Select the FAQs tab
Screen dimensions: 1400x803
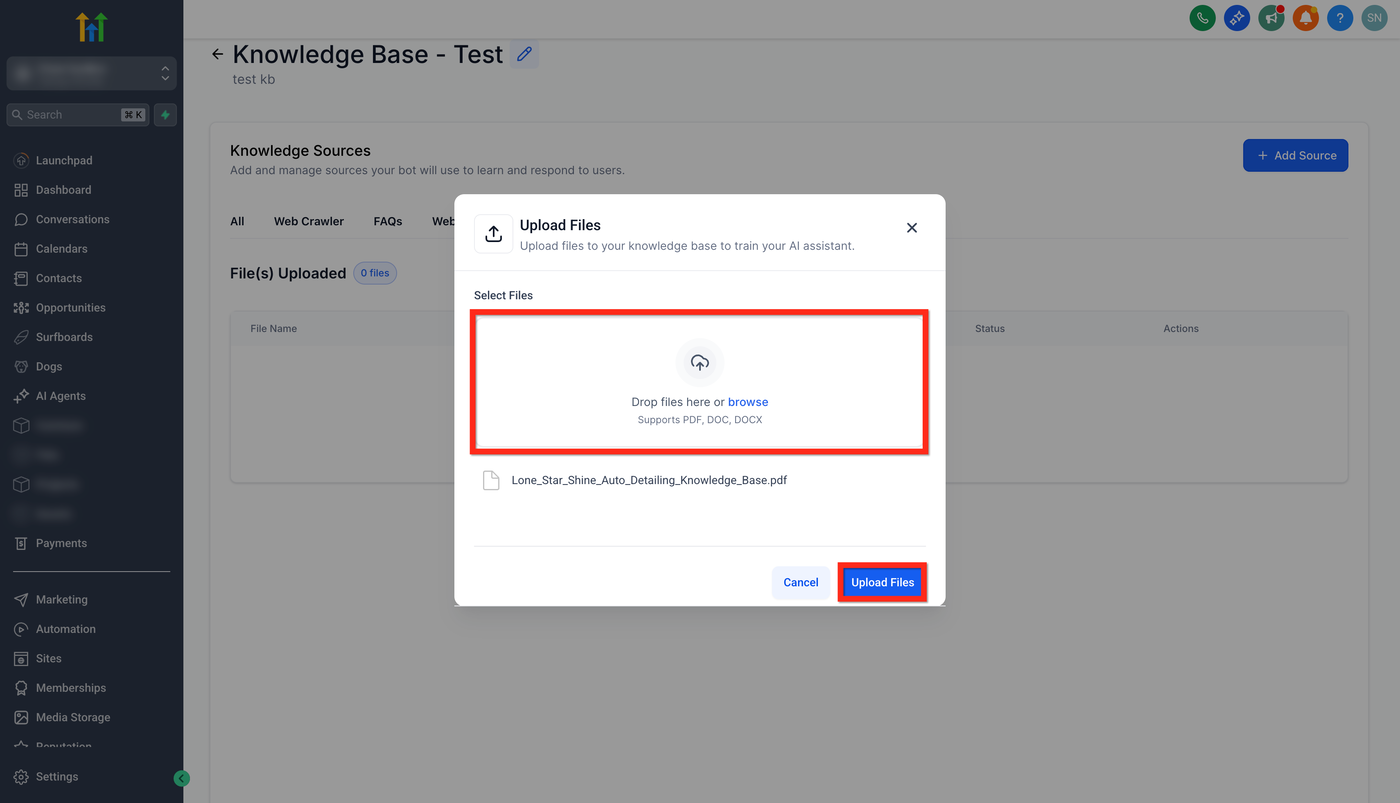pos(388,221)
